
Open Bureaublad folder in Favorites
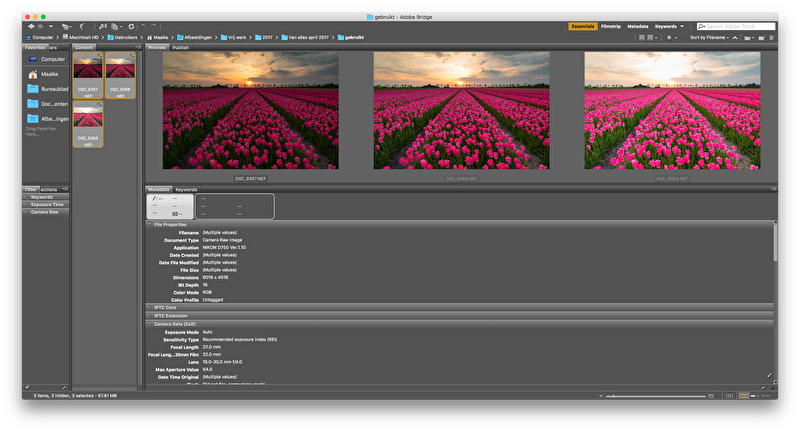tap(47, 89)
